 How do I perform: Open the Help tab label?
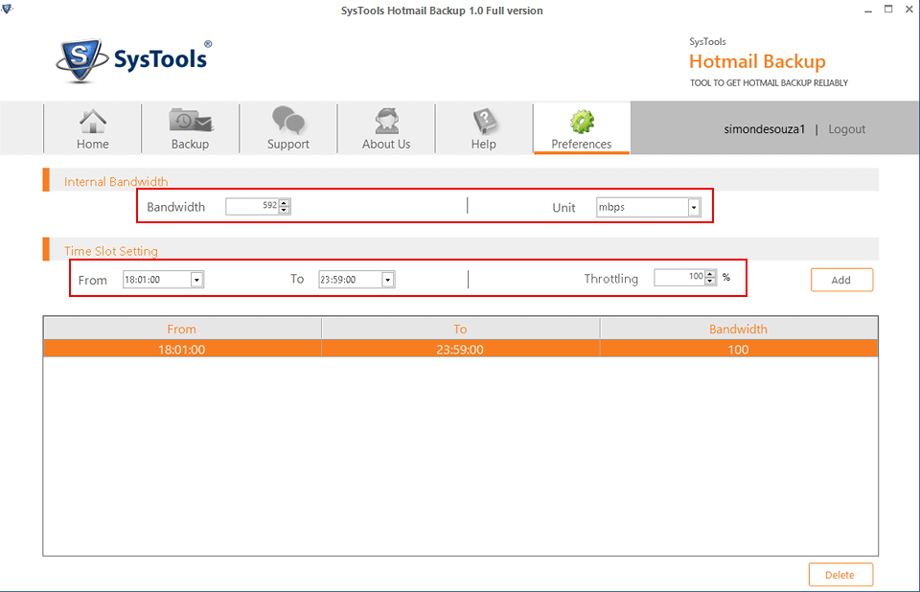pos(483,144)
